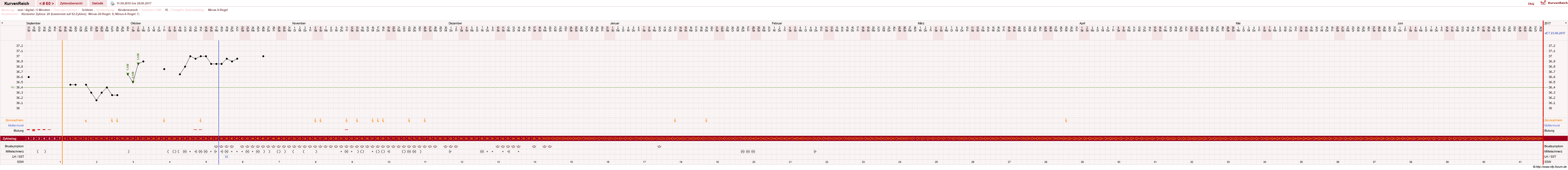Viewport: 1568px width, 170px height.
Task: Click the cycle number # 60
Action: pyautogui.click(x=47, y=3)
